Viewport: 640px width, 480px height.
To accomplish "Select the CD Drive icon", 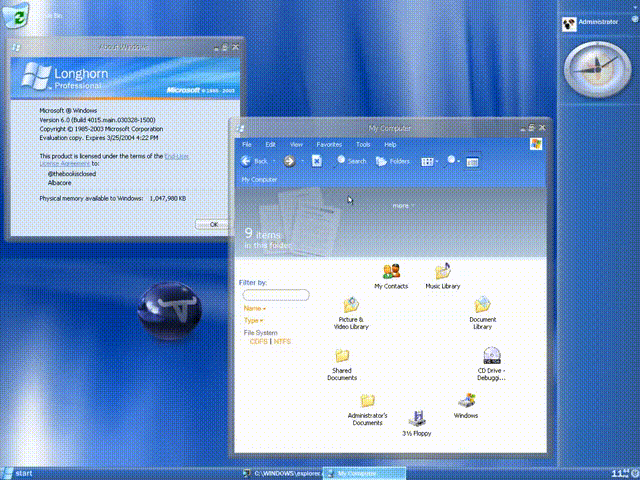I will pos(491,364).
